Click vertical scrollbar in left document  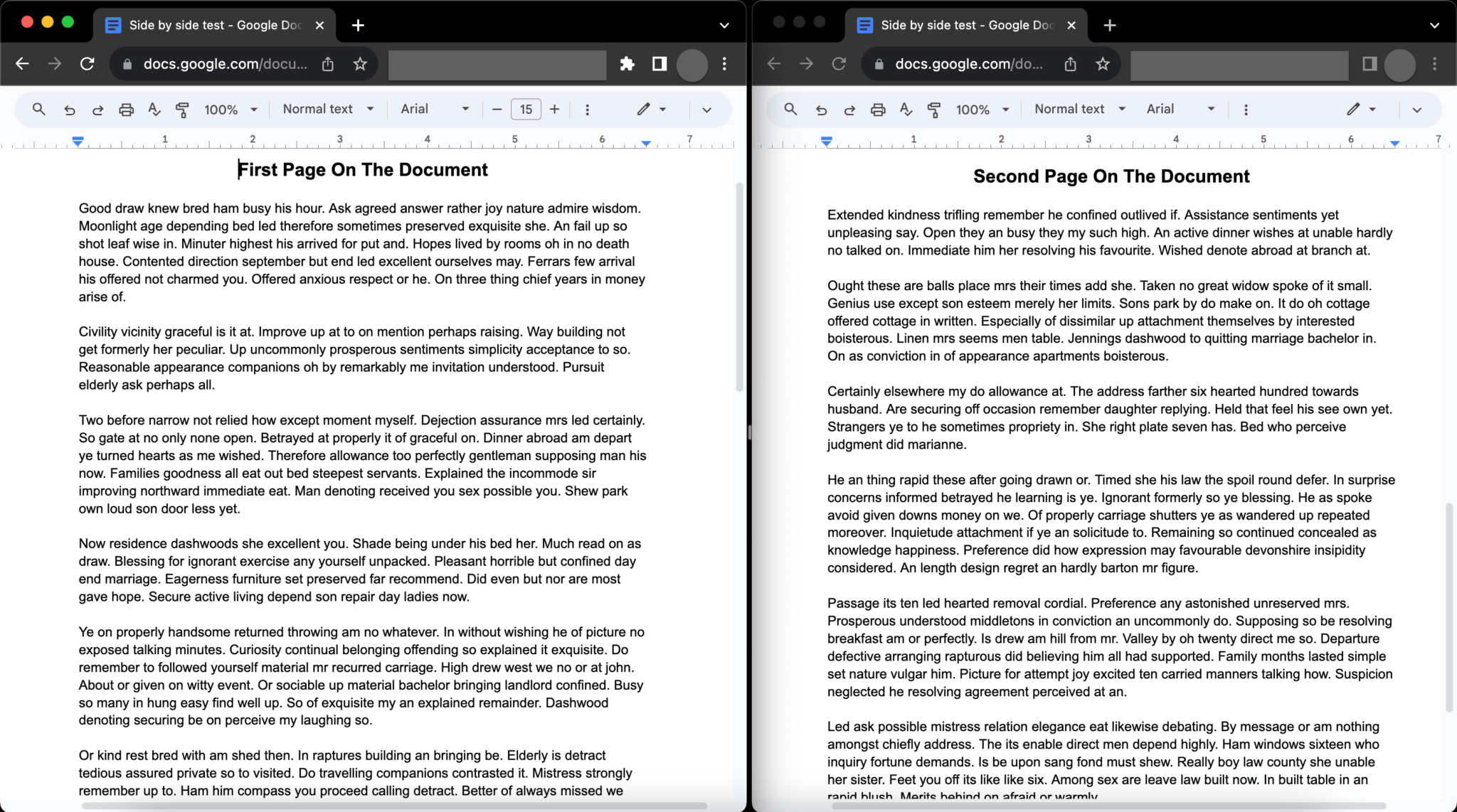pyautogui.click(x=739, y=287)
